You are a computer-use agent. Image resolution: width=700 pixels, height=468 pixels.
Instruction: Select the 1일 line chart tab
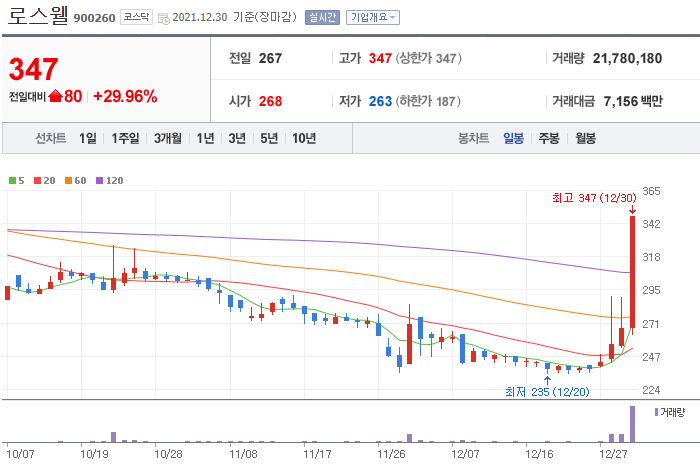click(x=88, y=138)
